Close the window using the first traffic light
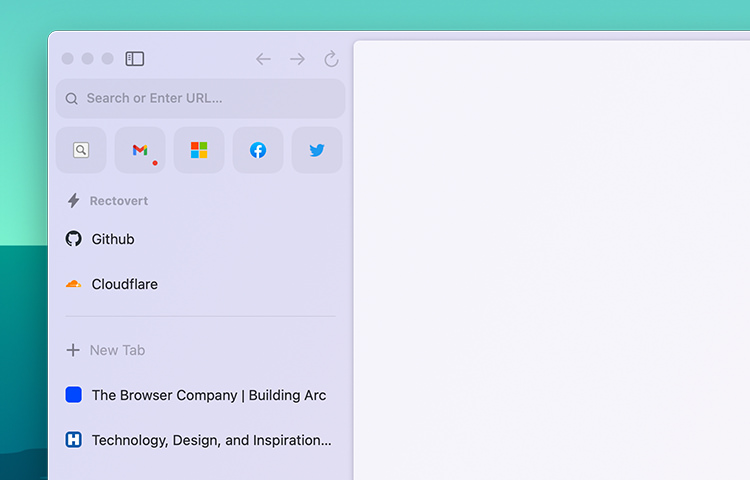This screenshot has height=480, width=750. pos(67,59)
